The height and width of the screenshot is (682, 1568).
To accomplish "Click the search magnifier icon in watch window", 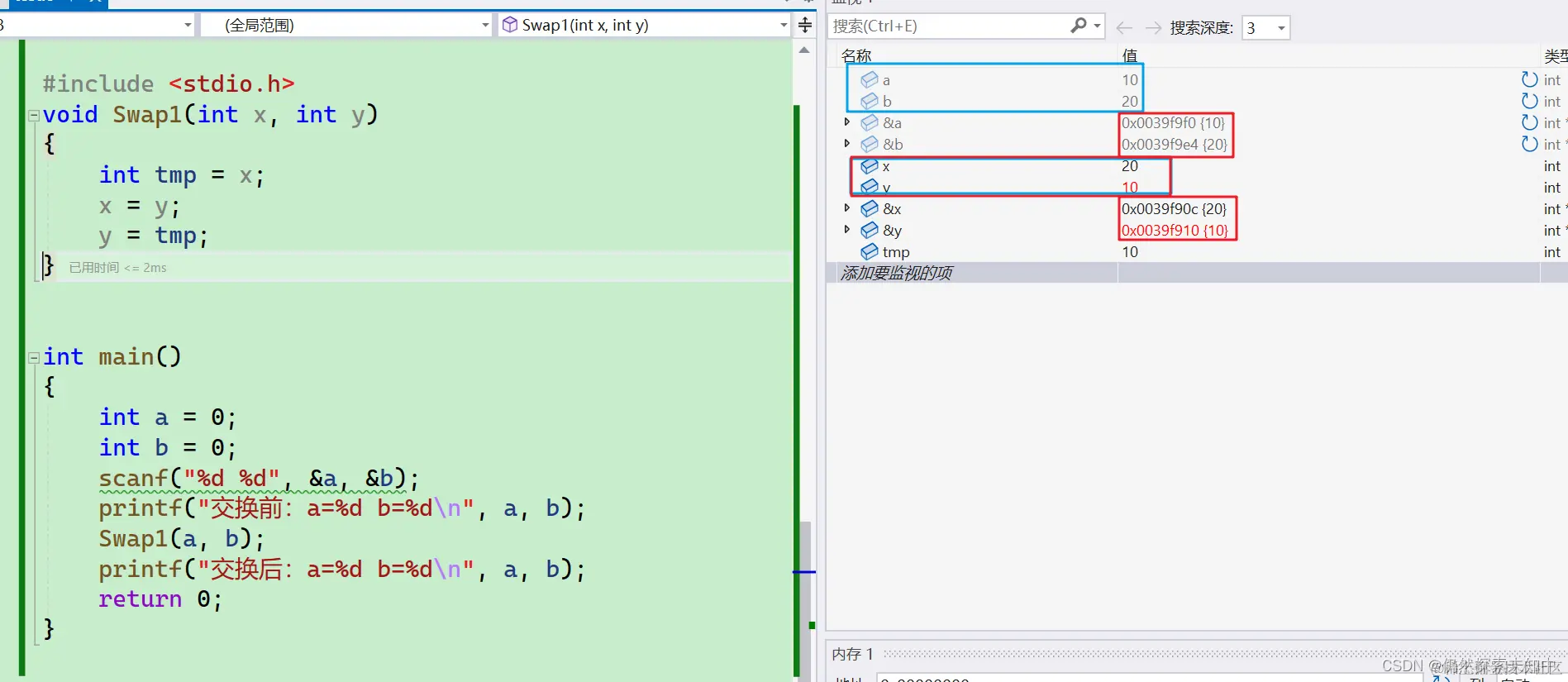I will pos(1078,26).
